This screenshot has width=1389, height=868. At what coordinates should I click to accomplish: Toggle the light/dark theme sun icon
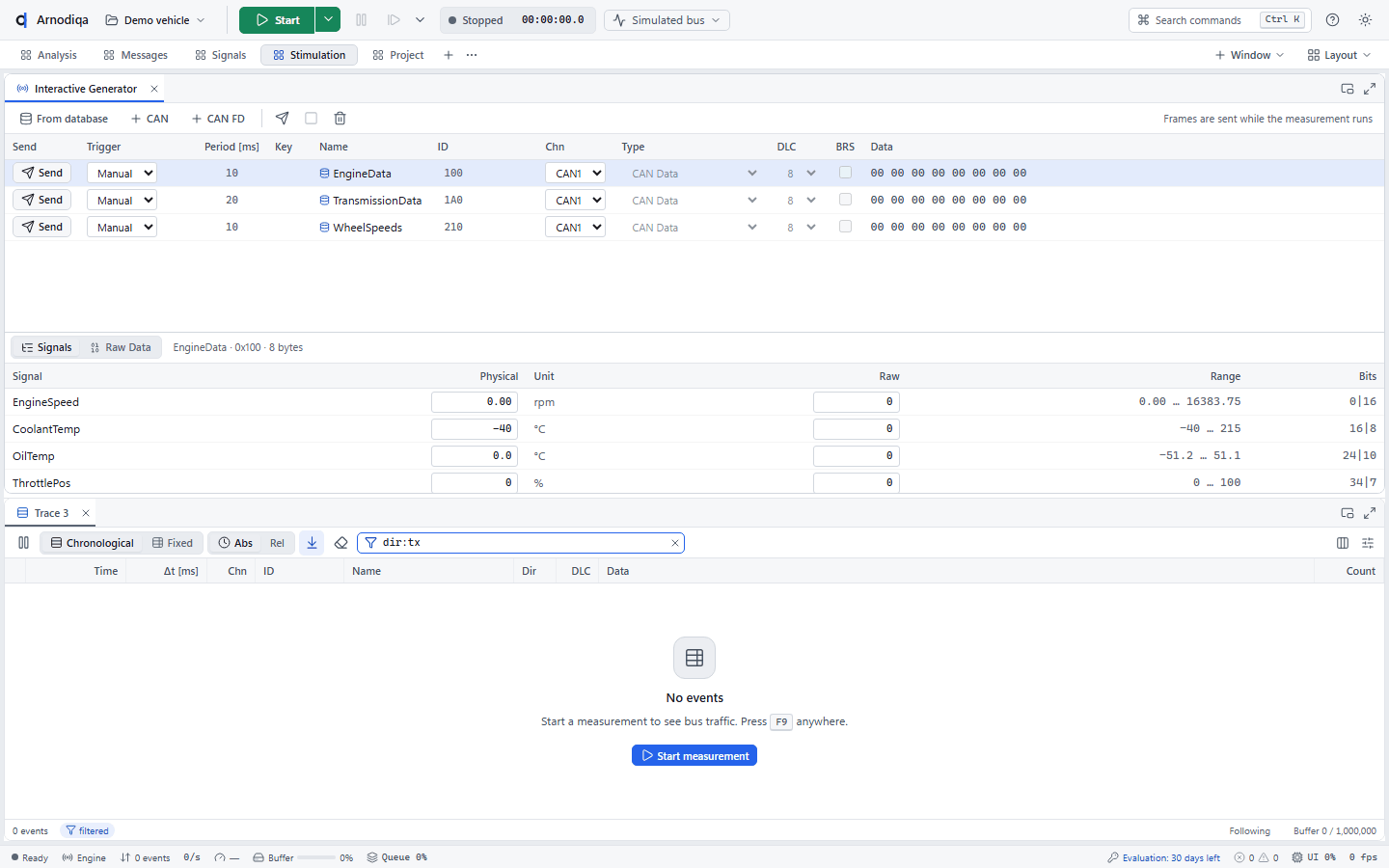tap(1365, 20)
